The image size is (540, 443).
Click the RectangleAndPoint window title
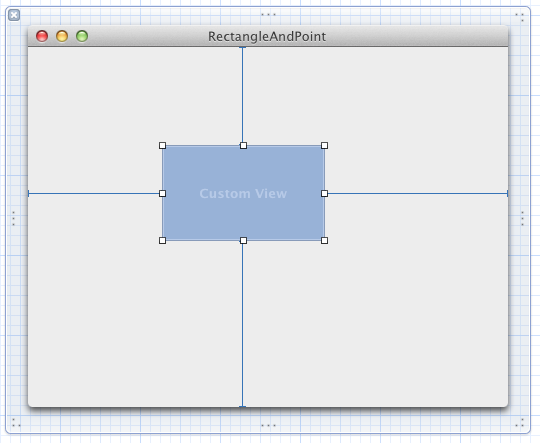[x=267, y=37]
